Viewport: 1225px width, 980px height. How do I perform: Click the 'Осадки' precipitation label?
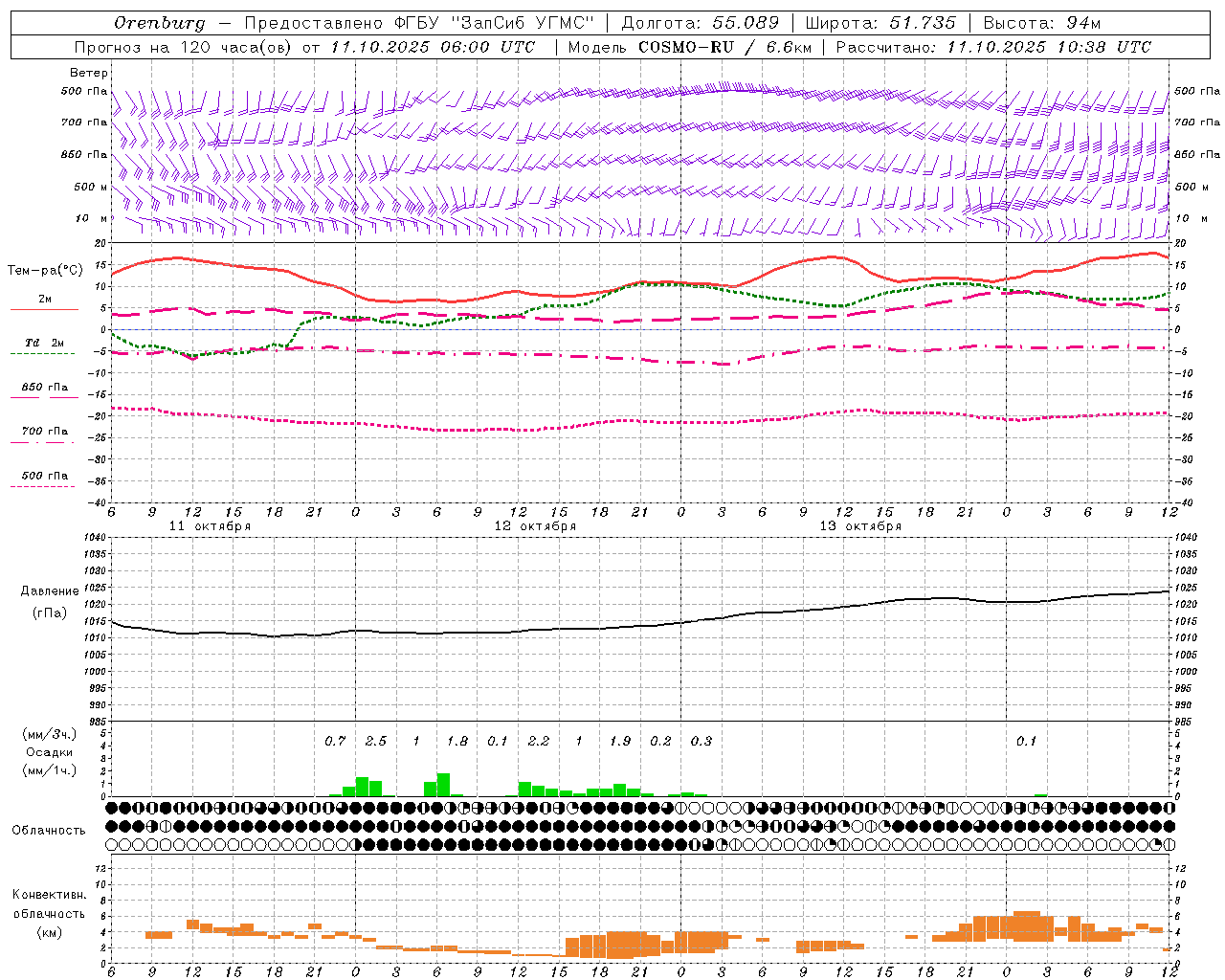[50, 752]
